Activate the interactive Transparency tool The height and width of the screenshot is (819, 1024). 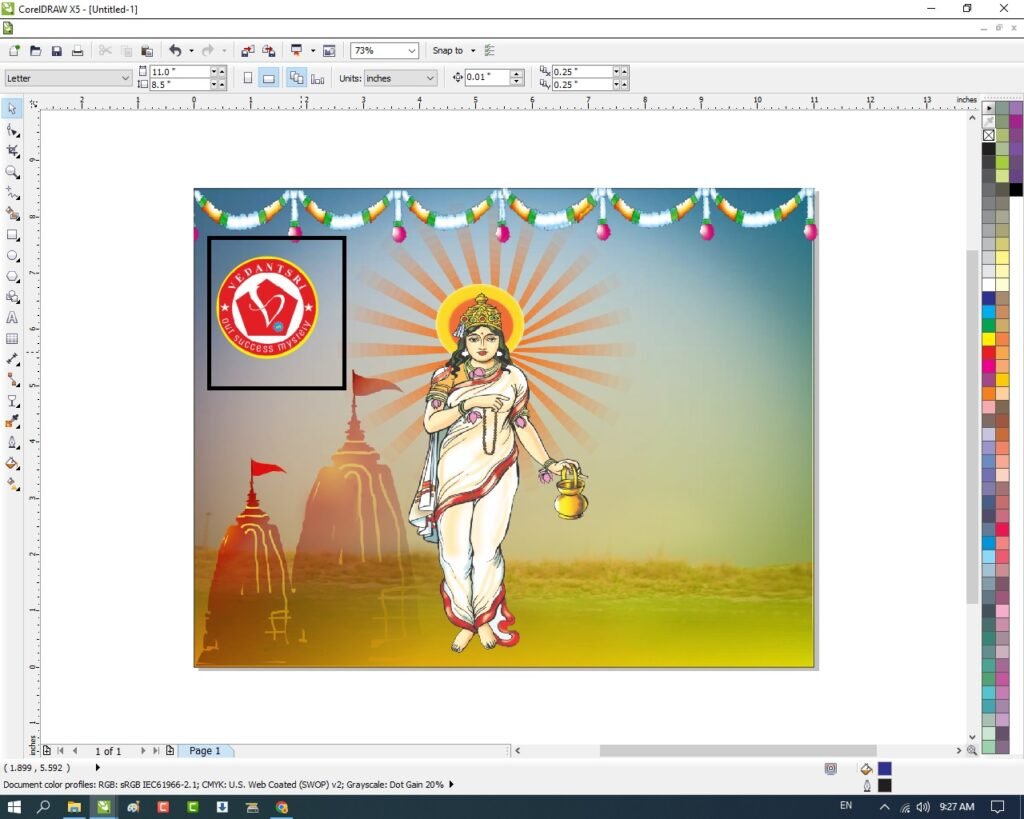point(12,401)
